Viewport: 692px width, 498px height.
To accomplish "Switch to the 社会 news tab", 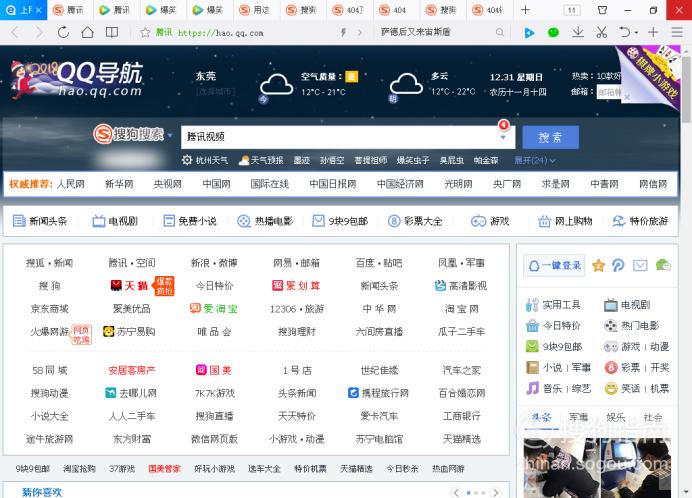I will tap(653, 417).
